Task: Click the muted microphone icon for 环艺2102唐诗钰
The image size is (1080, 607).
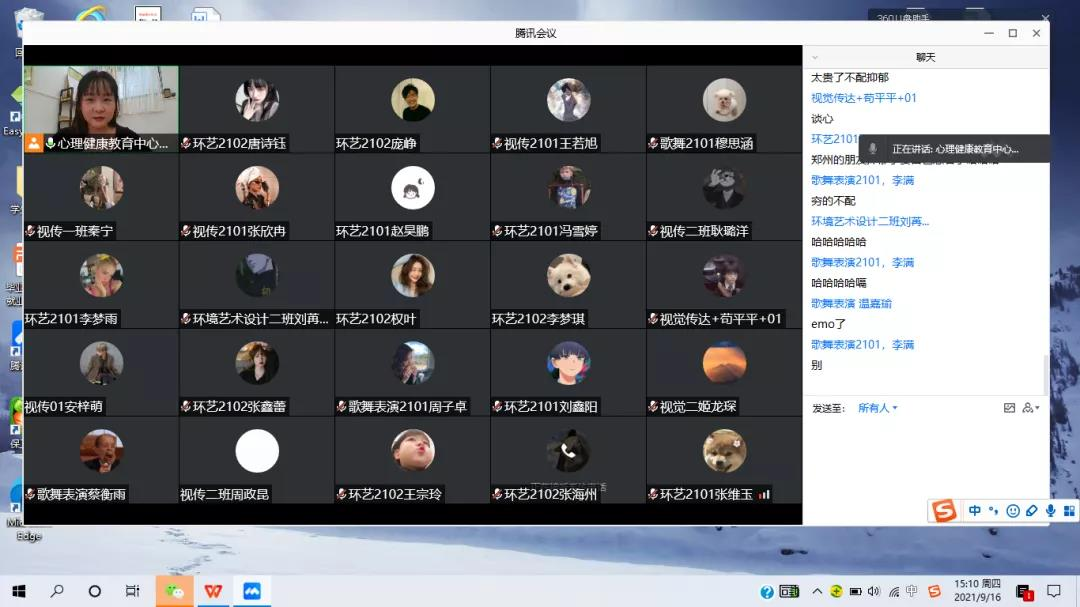Action: 186,144
